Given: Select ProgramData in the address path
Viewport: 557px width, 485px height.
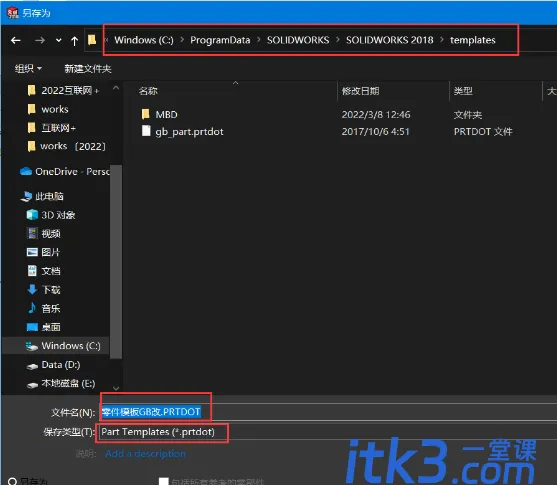Looking at the screenshot, I should [220, 40].
